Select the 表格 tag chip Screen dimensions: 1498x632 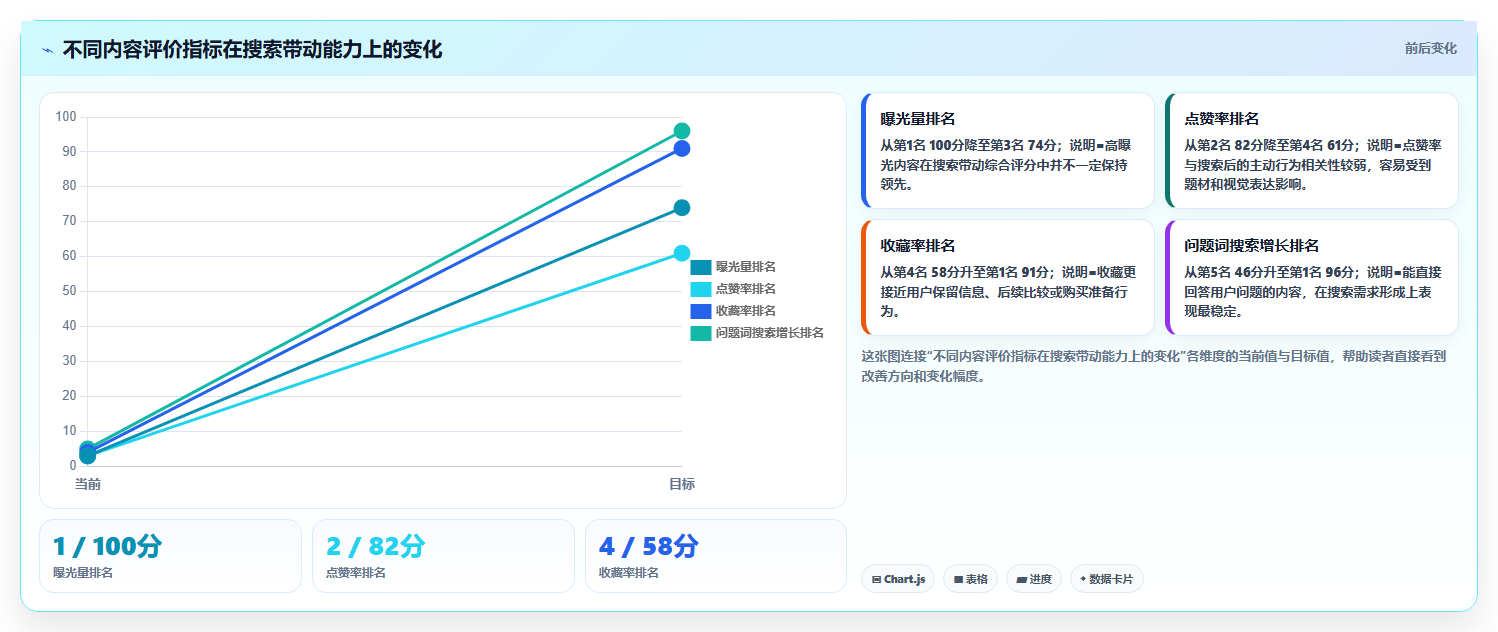(x=970, y=579)
